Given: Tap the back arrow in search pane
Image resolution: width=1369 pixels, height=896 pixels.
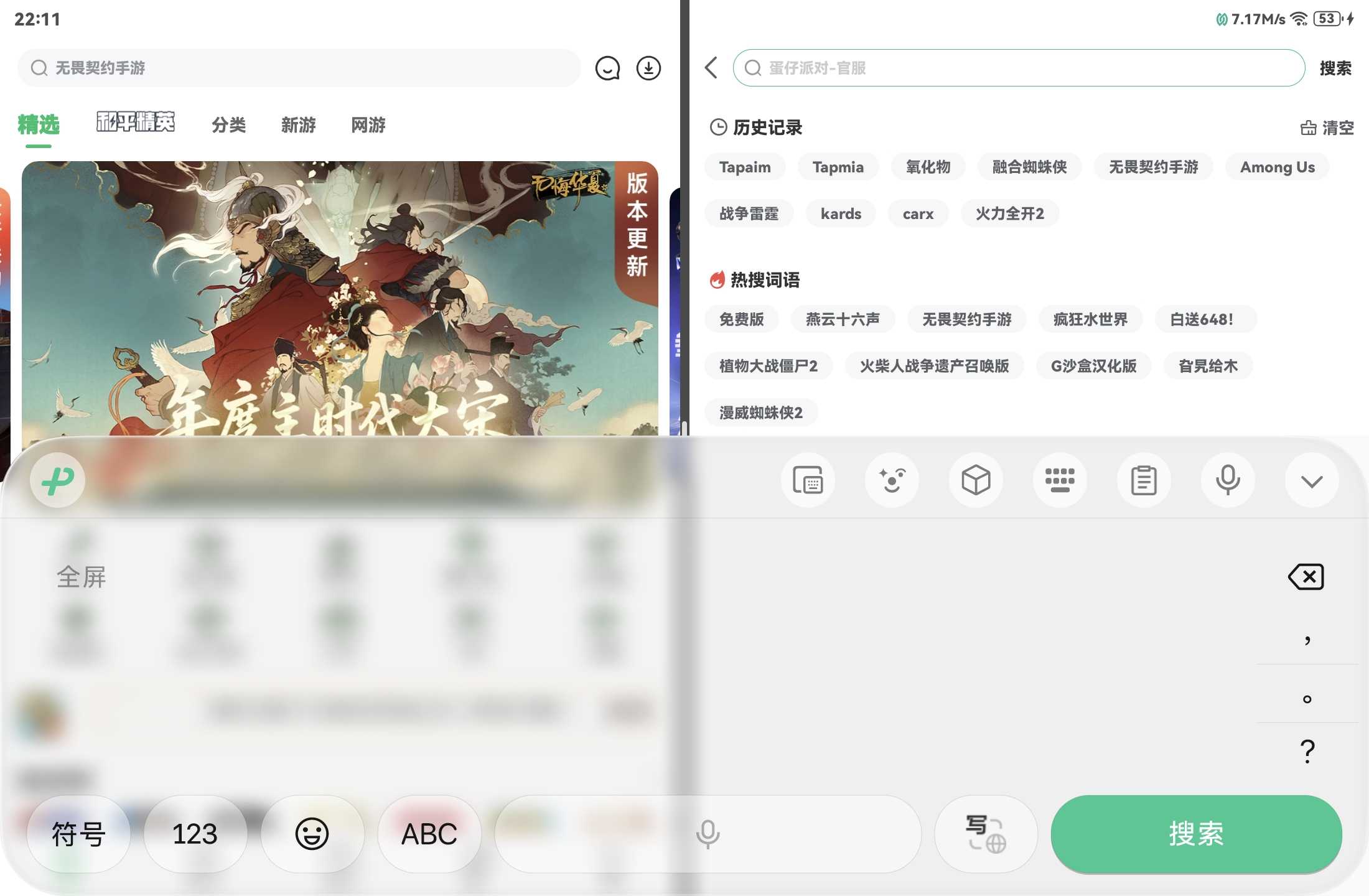Looking at the screenshot, I should (x=711, y=68).
